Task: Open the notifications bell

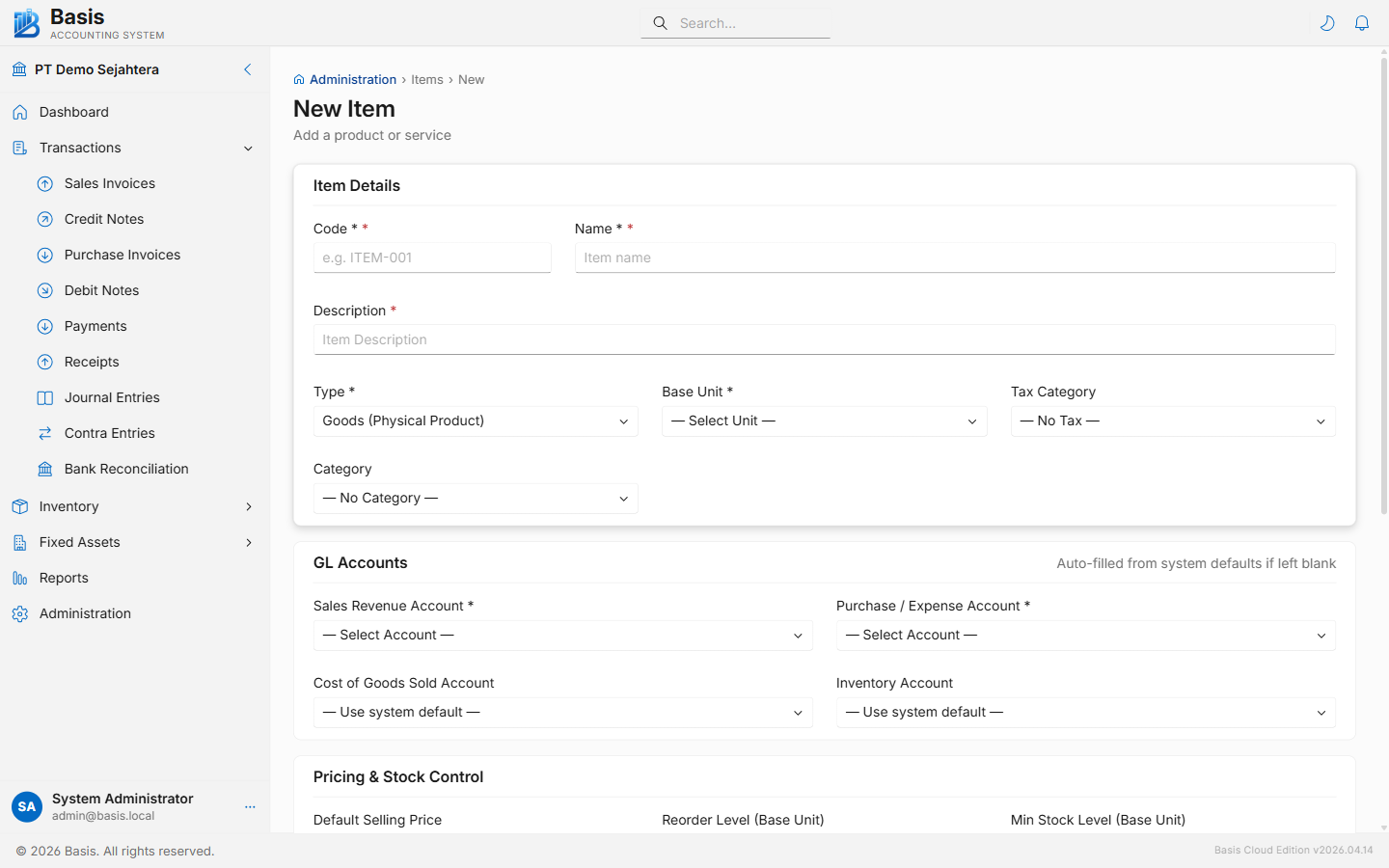Action: 1362,23
